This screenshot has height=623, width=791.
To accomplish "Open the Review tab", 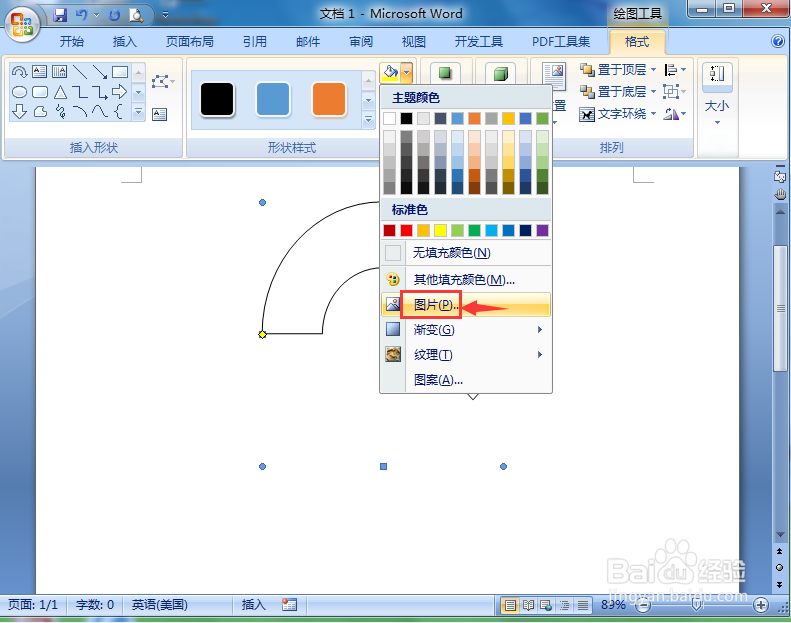I will pyautogui.click(x=361, y=41).
